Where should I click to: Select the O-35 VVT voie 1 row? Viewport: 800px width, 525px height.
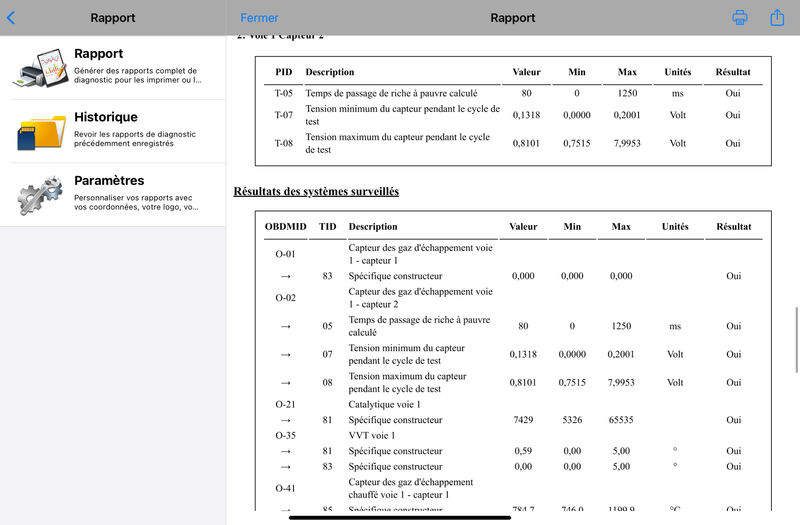tap(513, 436)
